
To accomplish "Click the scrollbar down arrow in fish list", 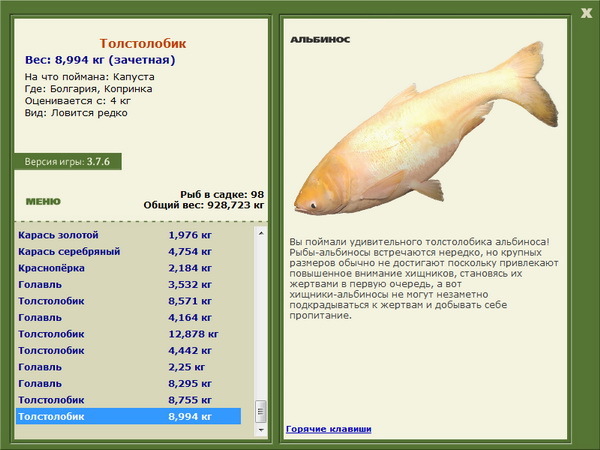I will point(261,429).
